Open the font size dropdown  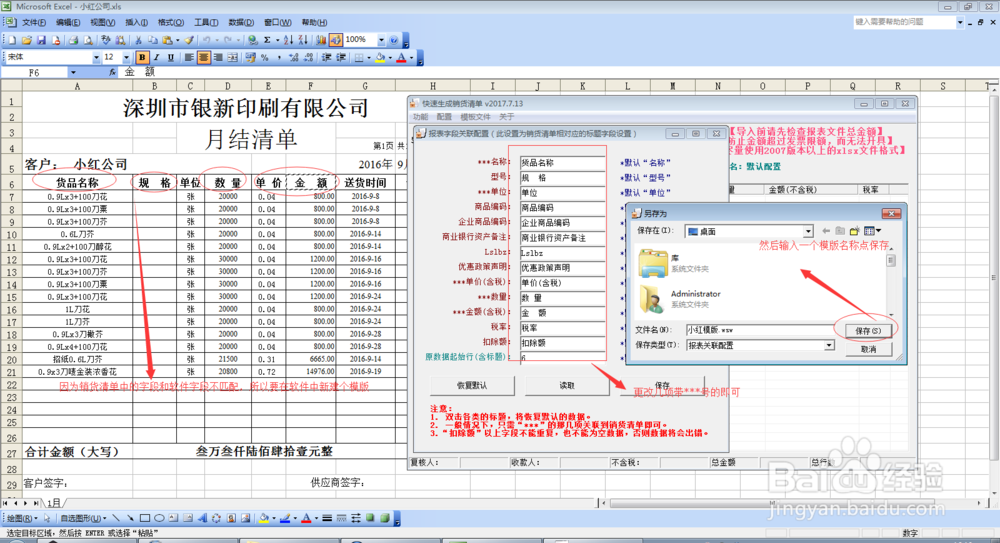(126, 57)
